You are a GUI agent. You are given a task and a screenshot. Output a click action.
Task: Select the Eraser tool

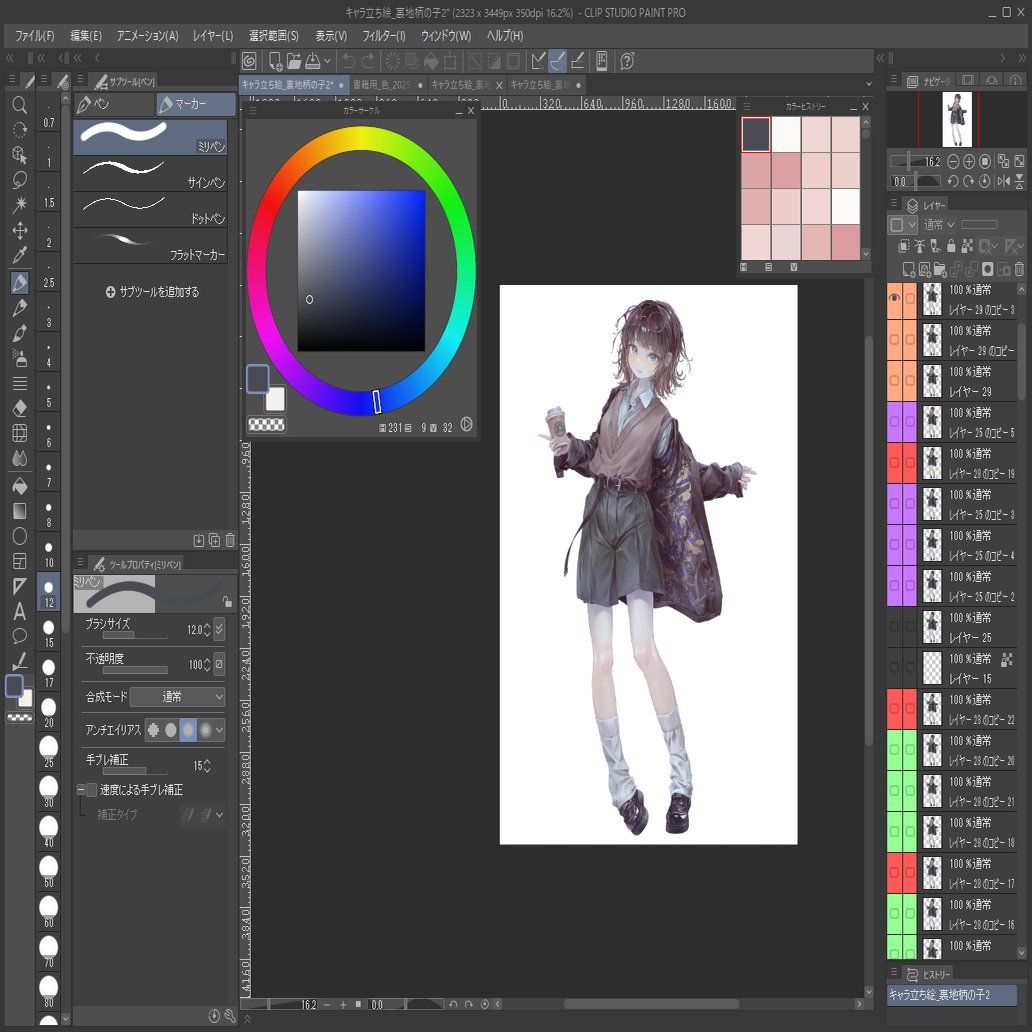pos(20,408)
